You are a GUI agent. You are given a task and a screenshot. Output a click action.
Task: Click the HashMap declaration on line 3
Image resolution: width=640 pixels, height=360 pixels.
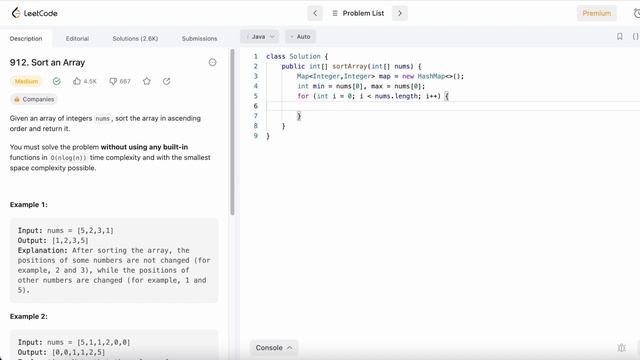pyautogui.click(x=380, y=76)
